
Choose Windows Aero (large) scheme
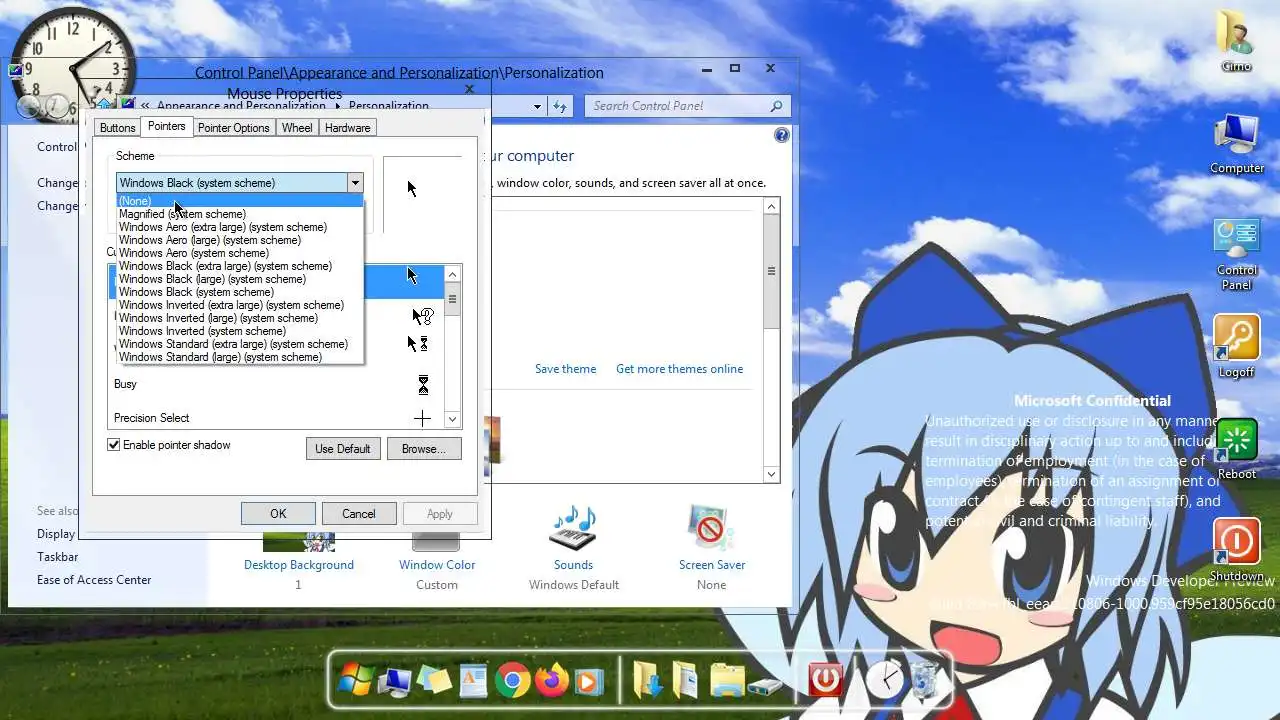pyautogui.click(x=239, y=240)
